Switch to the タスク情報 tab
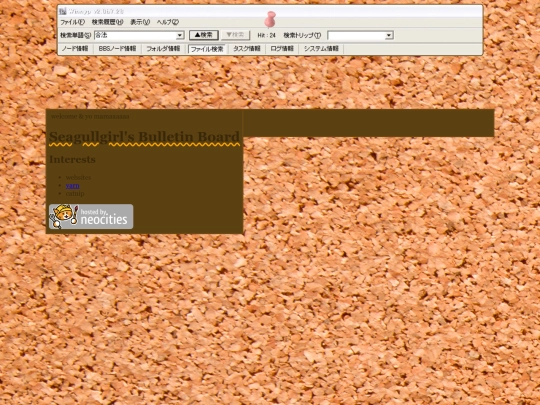Viewport: 540px width, 405px height. click(x=247, y=49)
